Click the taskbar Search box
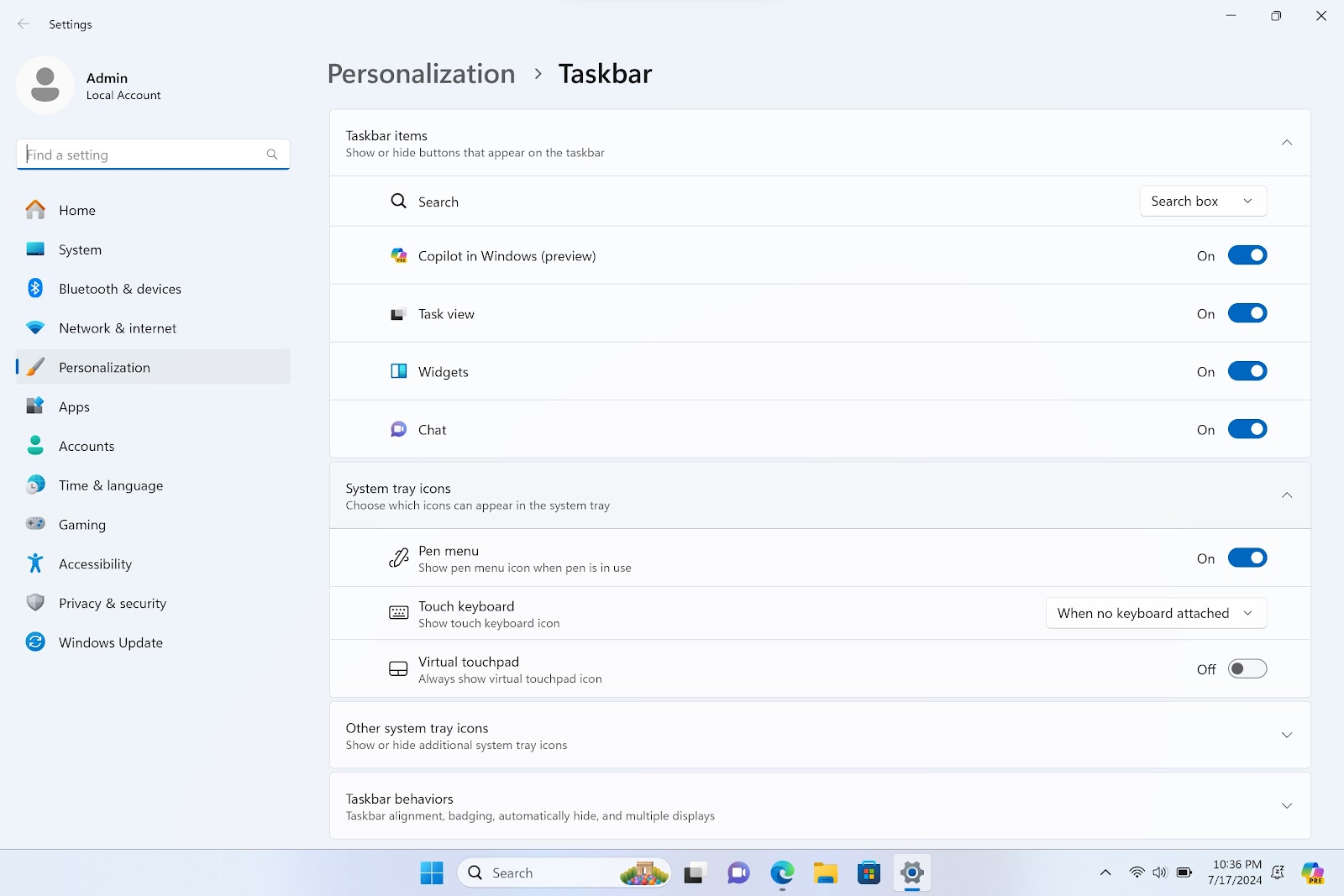Viewport: 1344px width, 896px height. tap(564, 873)
